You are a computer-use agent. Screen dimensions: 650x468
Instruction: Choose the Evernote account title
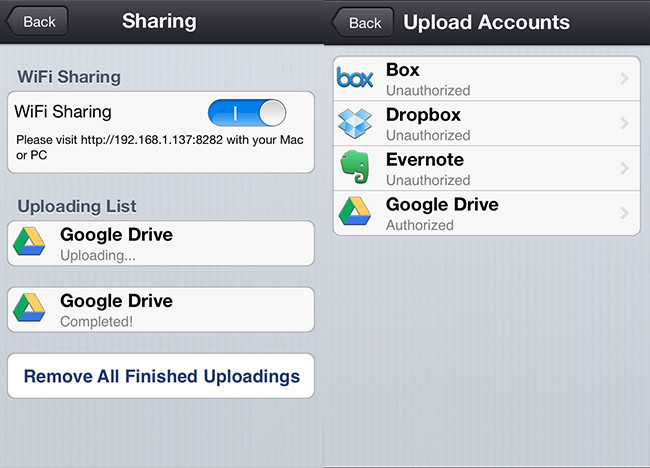425,160
